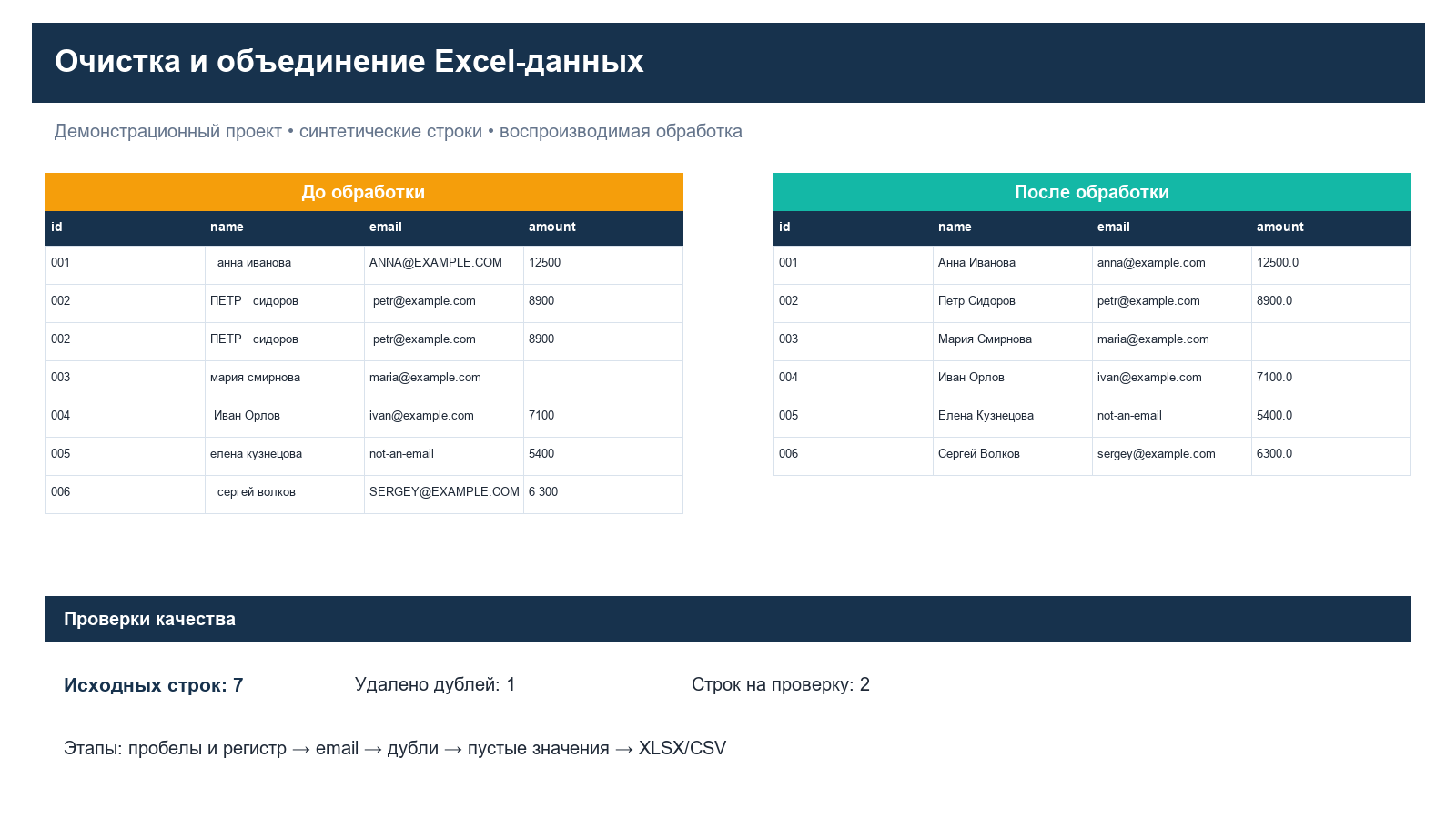Image resolution: width=1456 pixels, height=819 pixels.
Task: Click the "Этапы" processing steps line
Action: point(395,748)
